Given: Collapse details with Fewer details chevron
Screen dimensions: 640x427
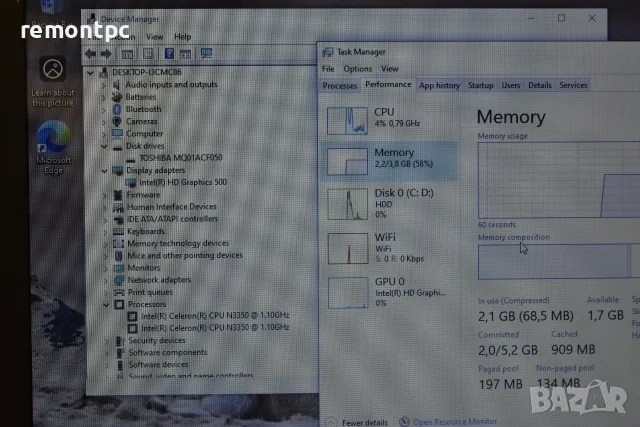Looking at the screenshot, I should pyautogui.click(x=331, y=422).
